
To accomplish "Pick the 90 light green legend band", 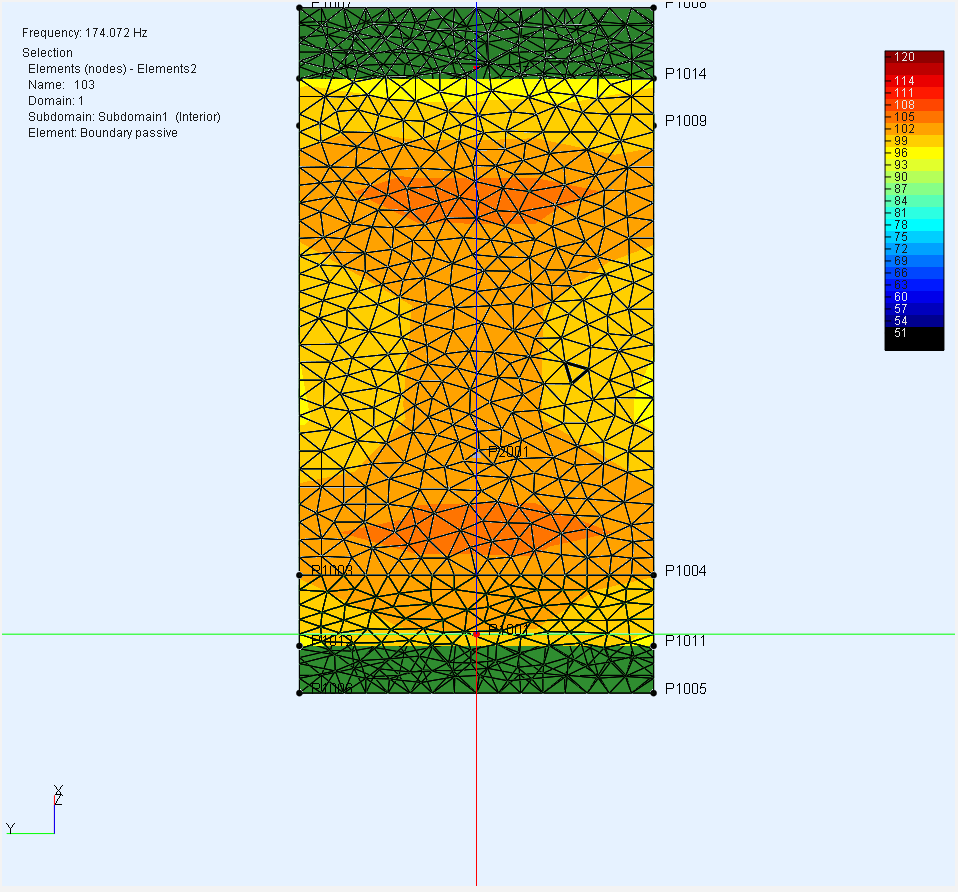I will click(913, 177).
